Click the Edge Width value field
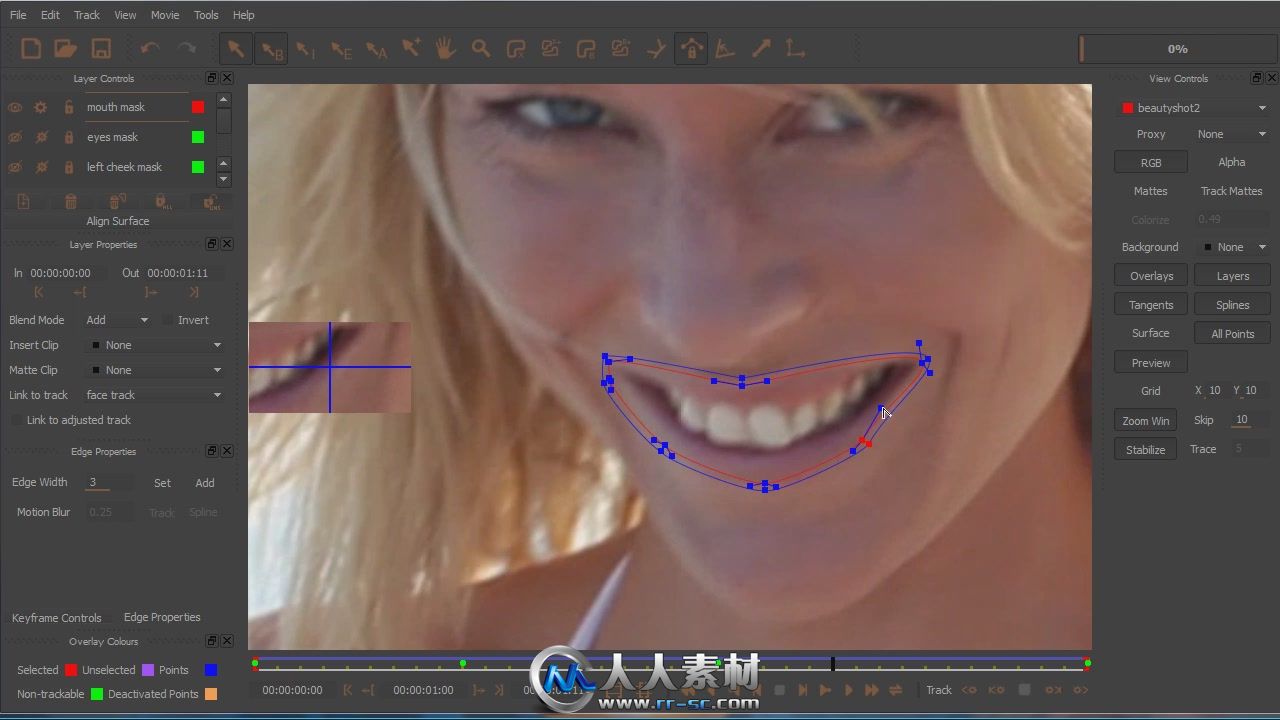 click(x=108, y=482)
